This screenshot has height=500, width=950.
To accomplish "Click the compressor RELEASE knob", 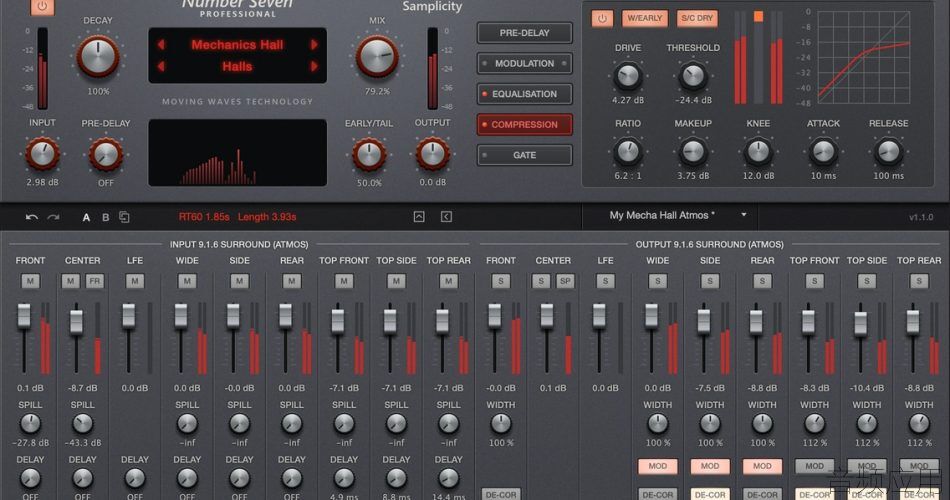I will [888, 152].
